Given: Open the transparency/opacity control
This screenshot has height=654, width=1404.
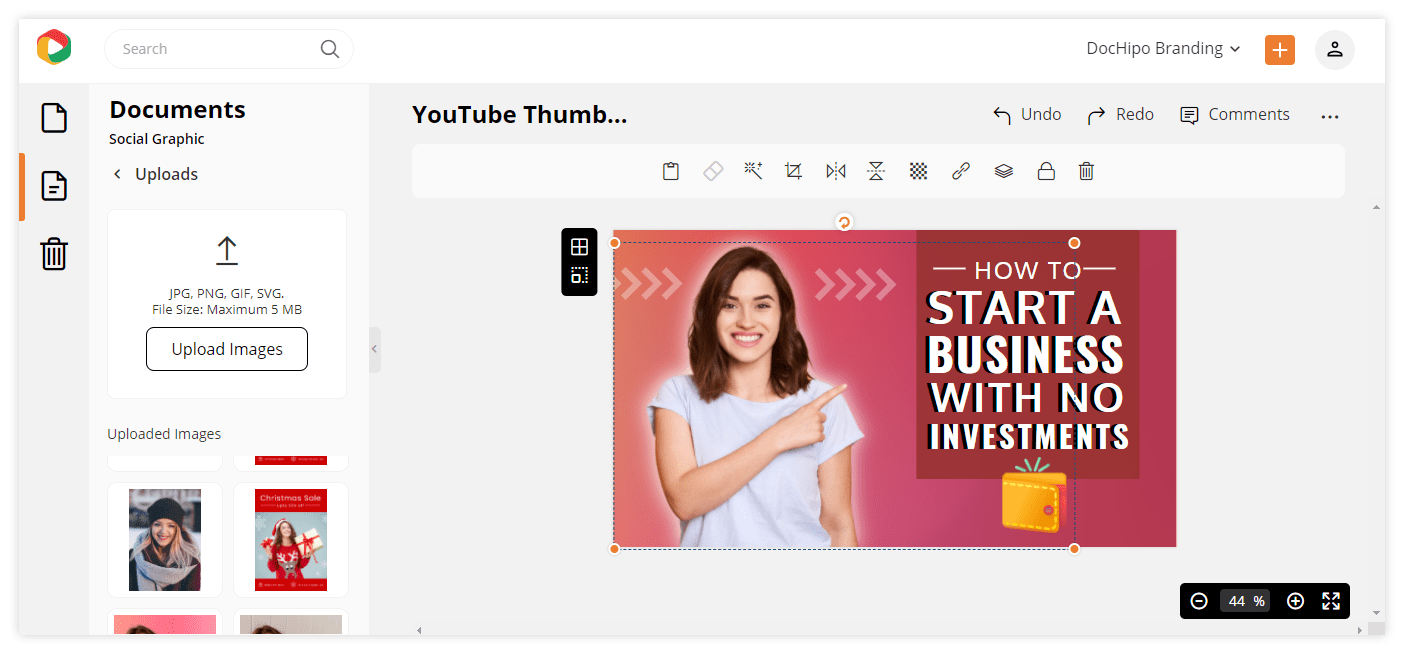Looking at the screenshot, I should (918, 170).
